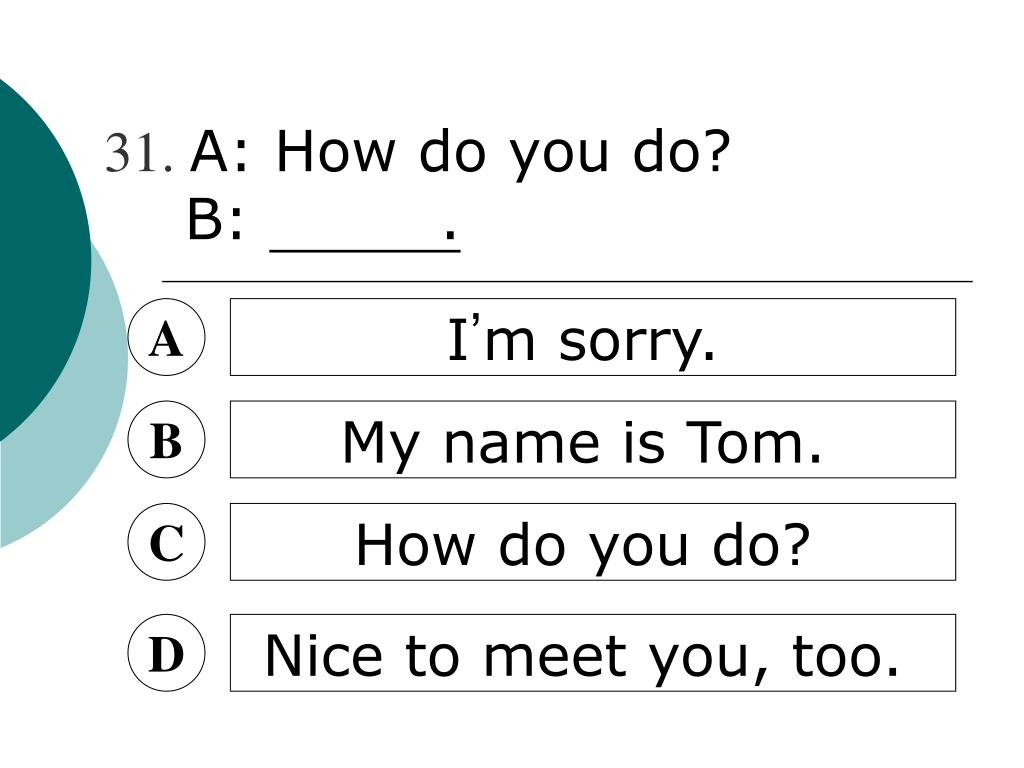Select the circled letter C option
The image size is (1024, 768).
167,542
